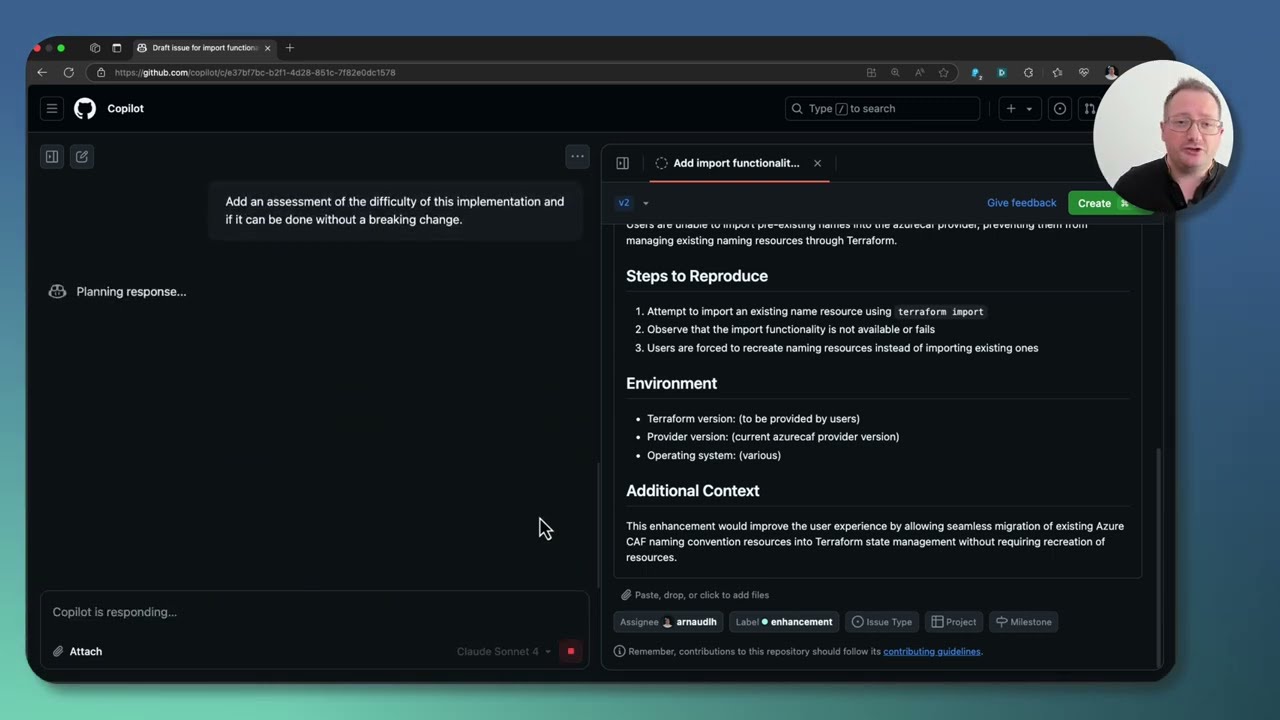Click the Operating system (various) bullet
This screenshot has height=720, width=1280.
(x=714, y=455)
